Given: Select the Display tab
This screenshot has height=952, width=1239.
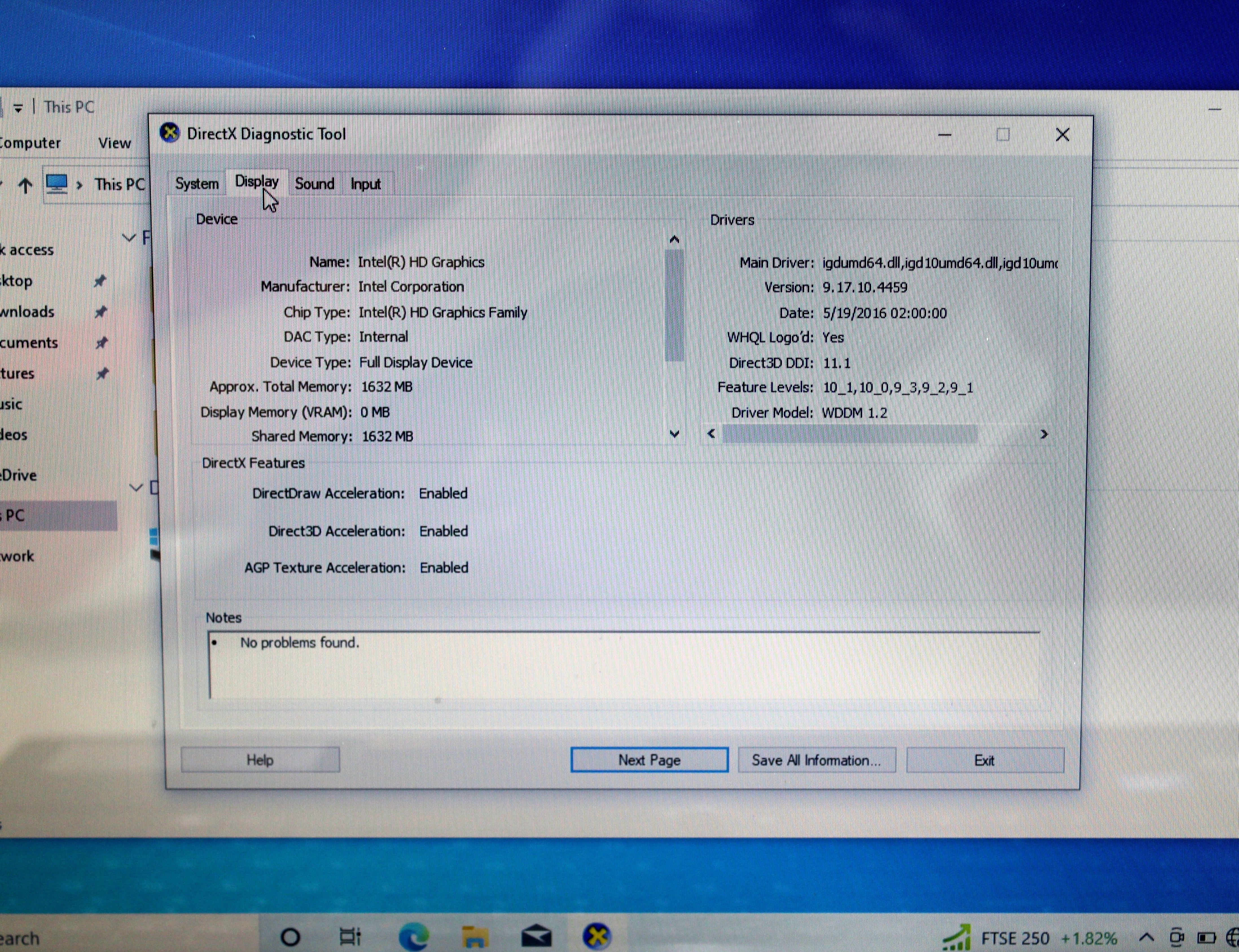Looking at the screenshot, I should (x=257, y=182).
